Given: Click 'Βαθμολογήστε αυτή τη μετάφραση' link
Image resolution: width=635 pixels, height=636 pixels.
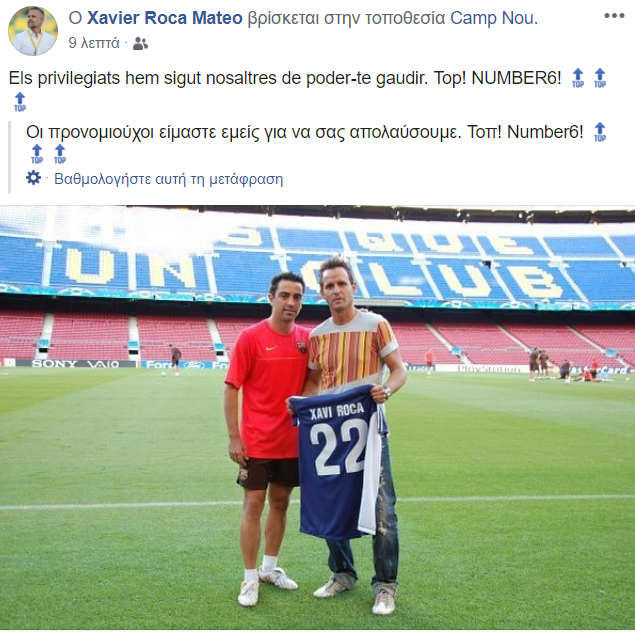Looking at the screenshot, I should point(169,179).
